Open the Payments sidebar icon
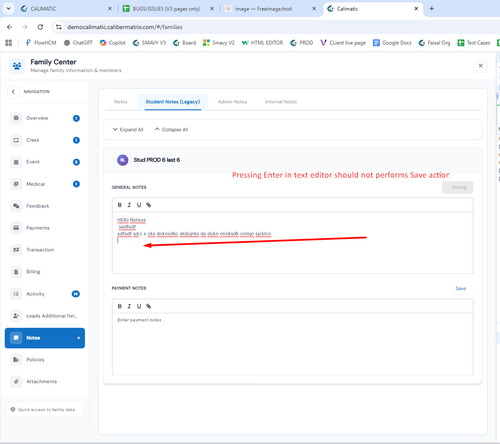 16,228
